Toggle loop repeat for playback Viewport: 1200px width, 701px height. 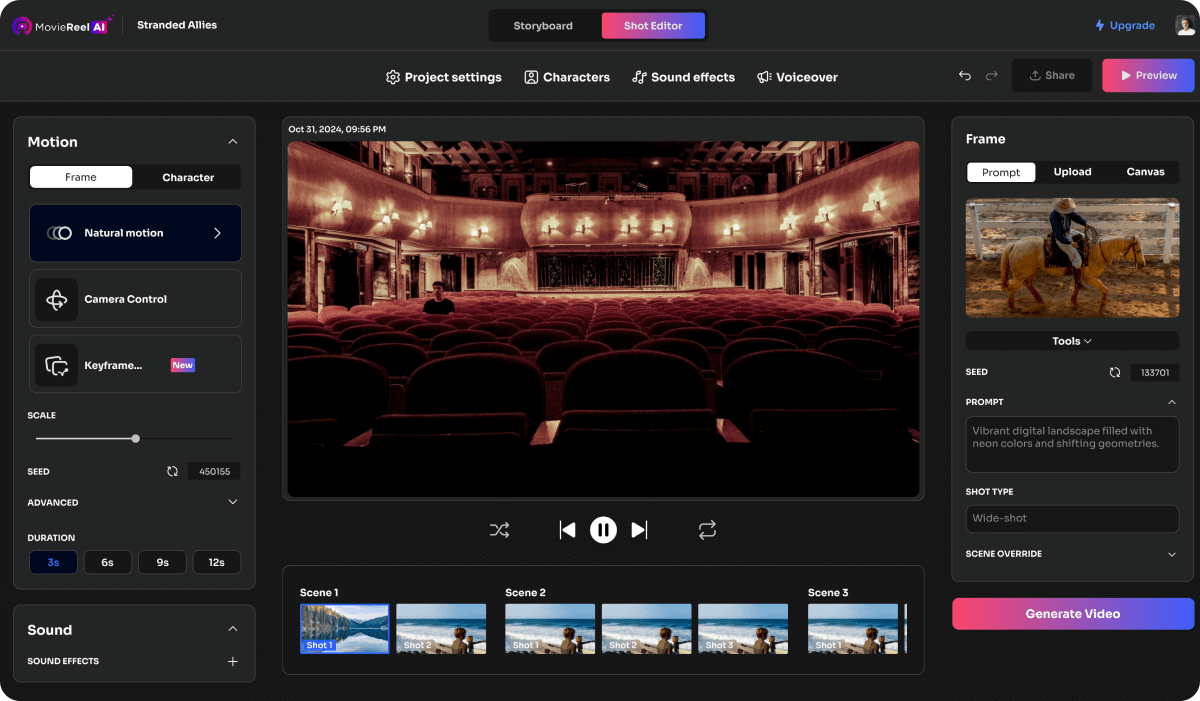click(x=707, y=529)
